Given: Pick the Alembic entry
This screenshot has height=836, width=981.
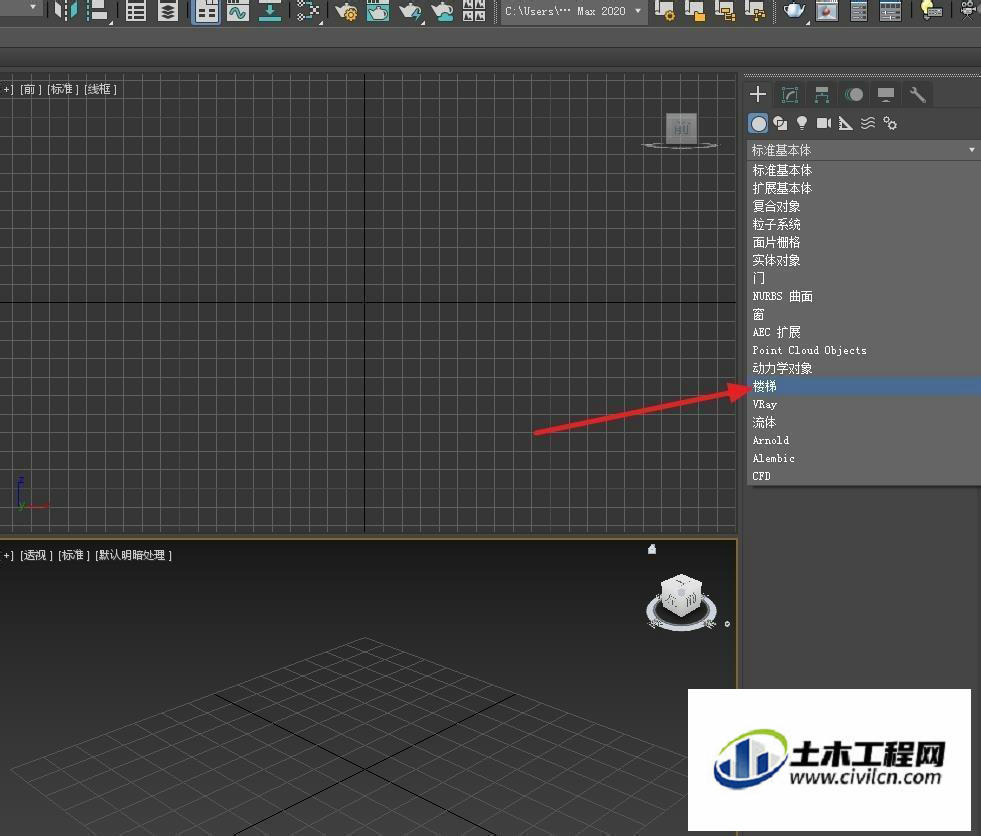Looking at the screenshot, I should click(x=864, y=458).
